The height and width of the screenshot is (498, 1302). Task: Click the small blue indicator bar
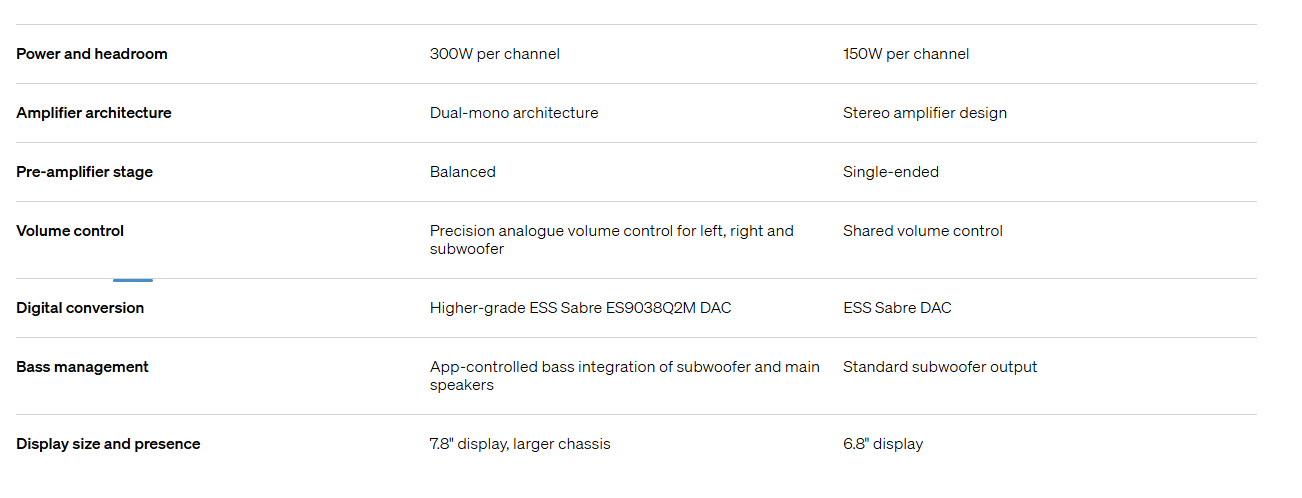(133, 280)
